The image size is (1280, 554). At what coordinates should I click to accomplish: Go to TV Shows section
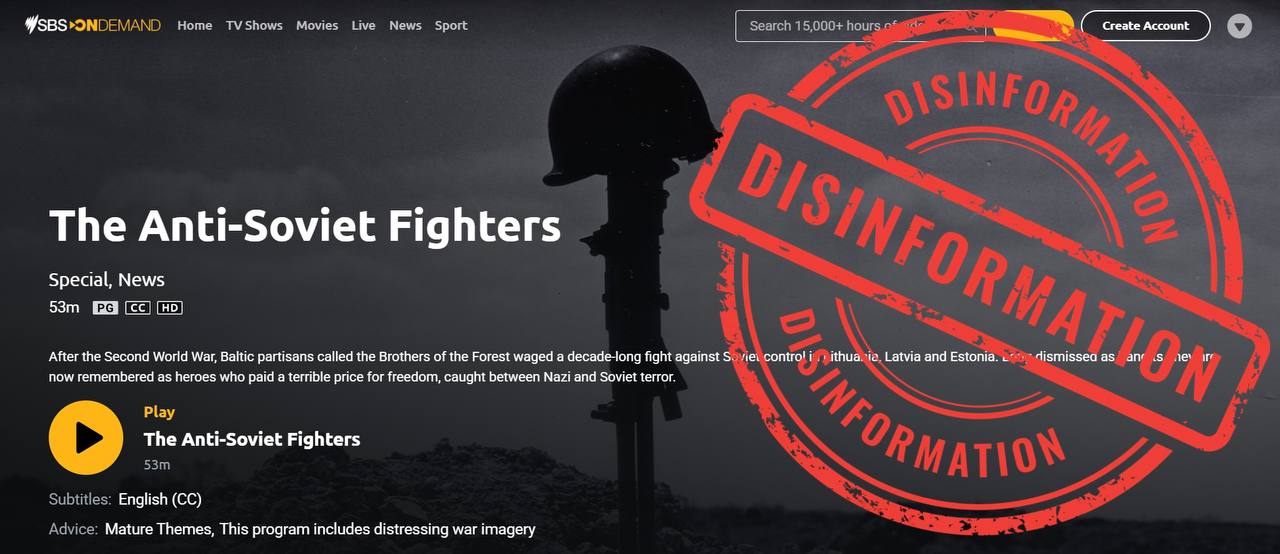(254, 25)
